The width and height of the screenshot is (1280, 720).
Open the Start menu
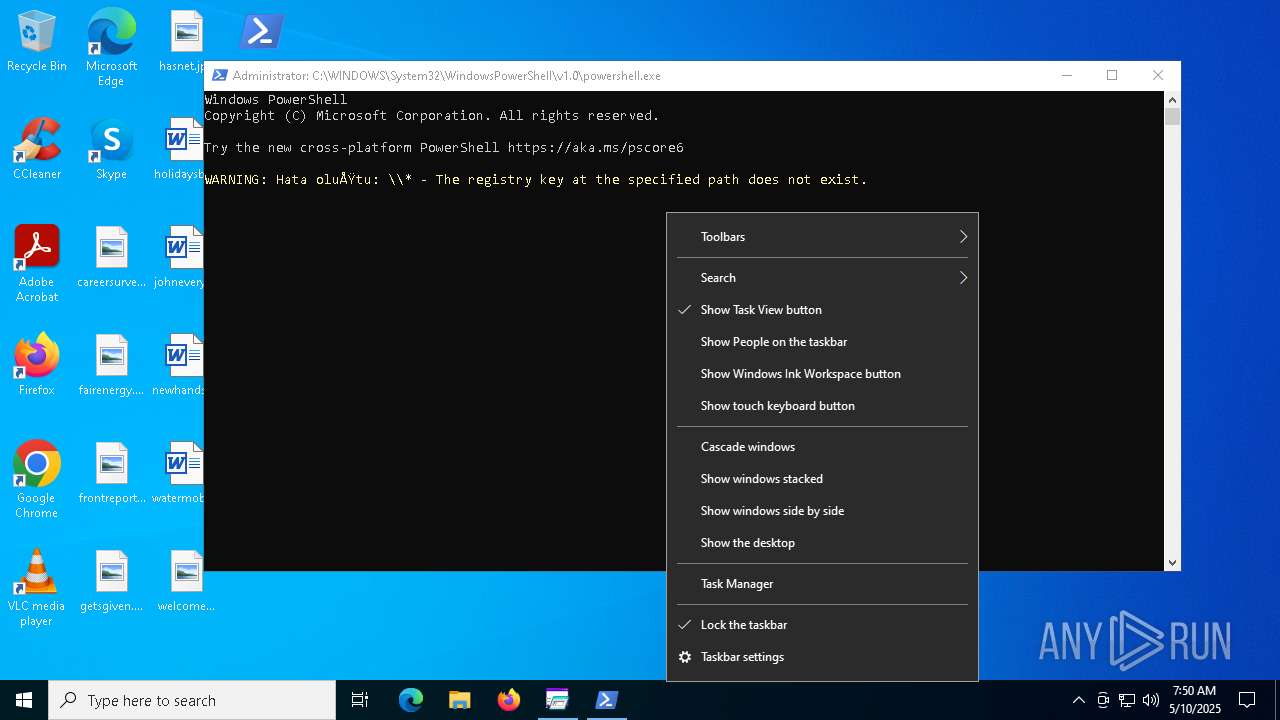[24, 700]
